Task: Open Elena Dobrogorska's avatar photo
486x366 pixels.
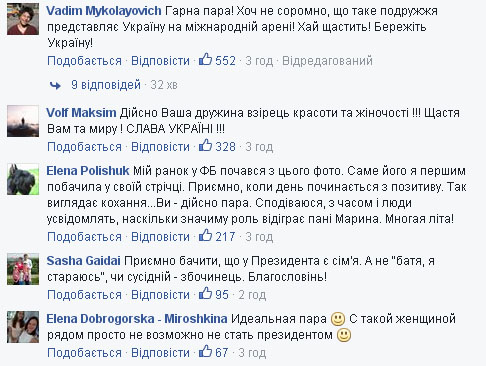Action: 23,327
